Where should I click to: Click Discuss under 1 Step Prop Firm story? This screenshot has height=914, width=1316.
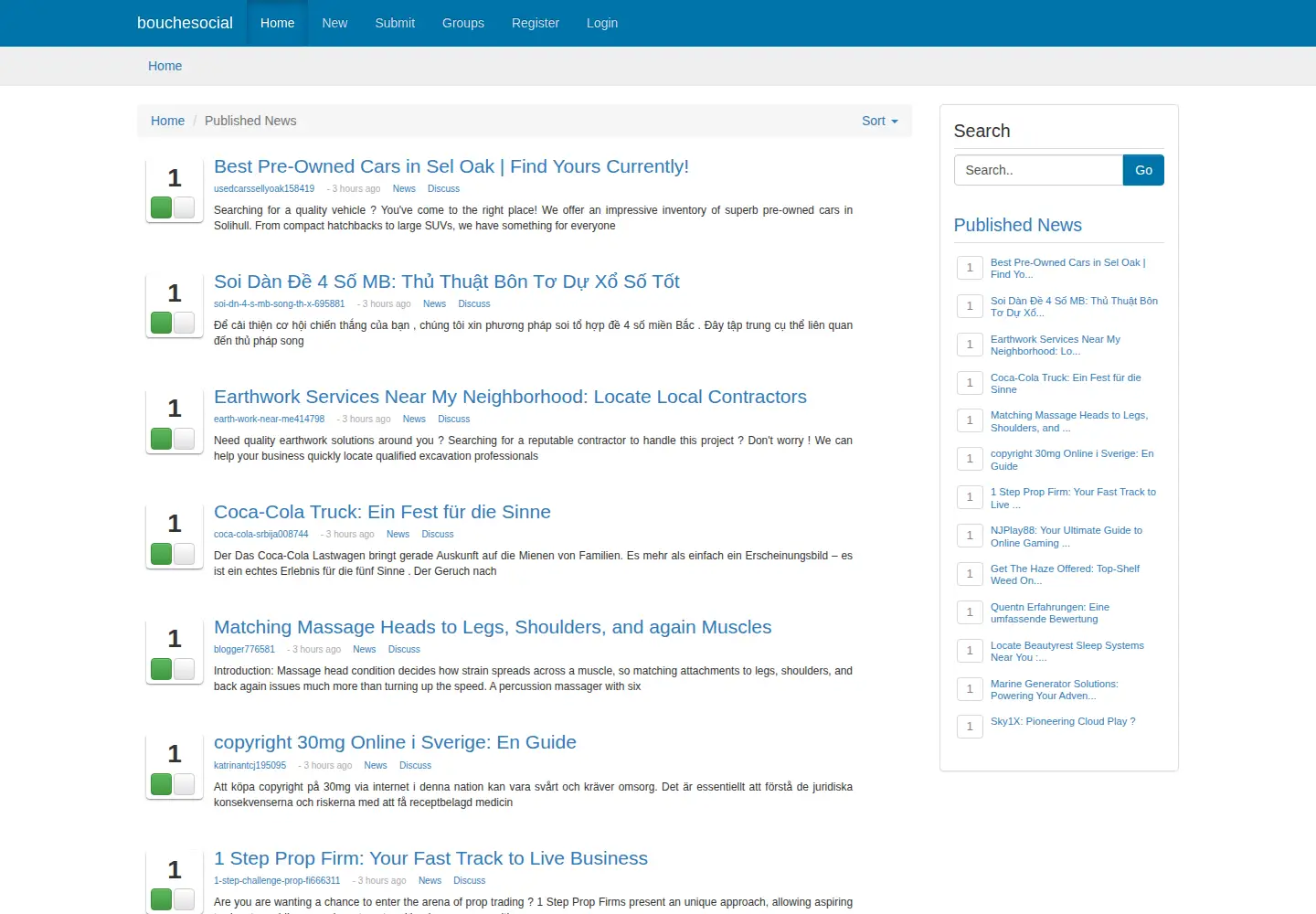(x=469, y=881)
